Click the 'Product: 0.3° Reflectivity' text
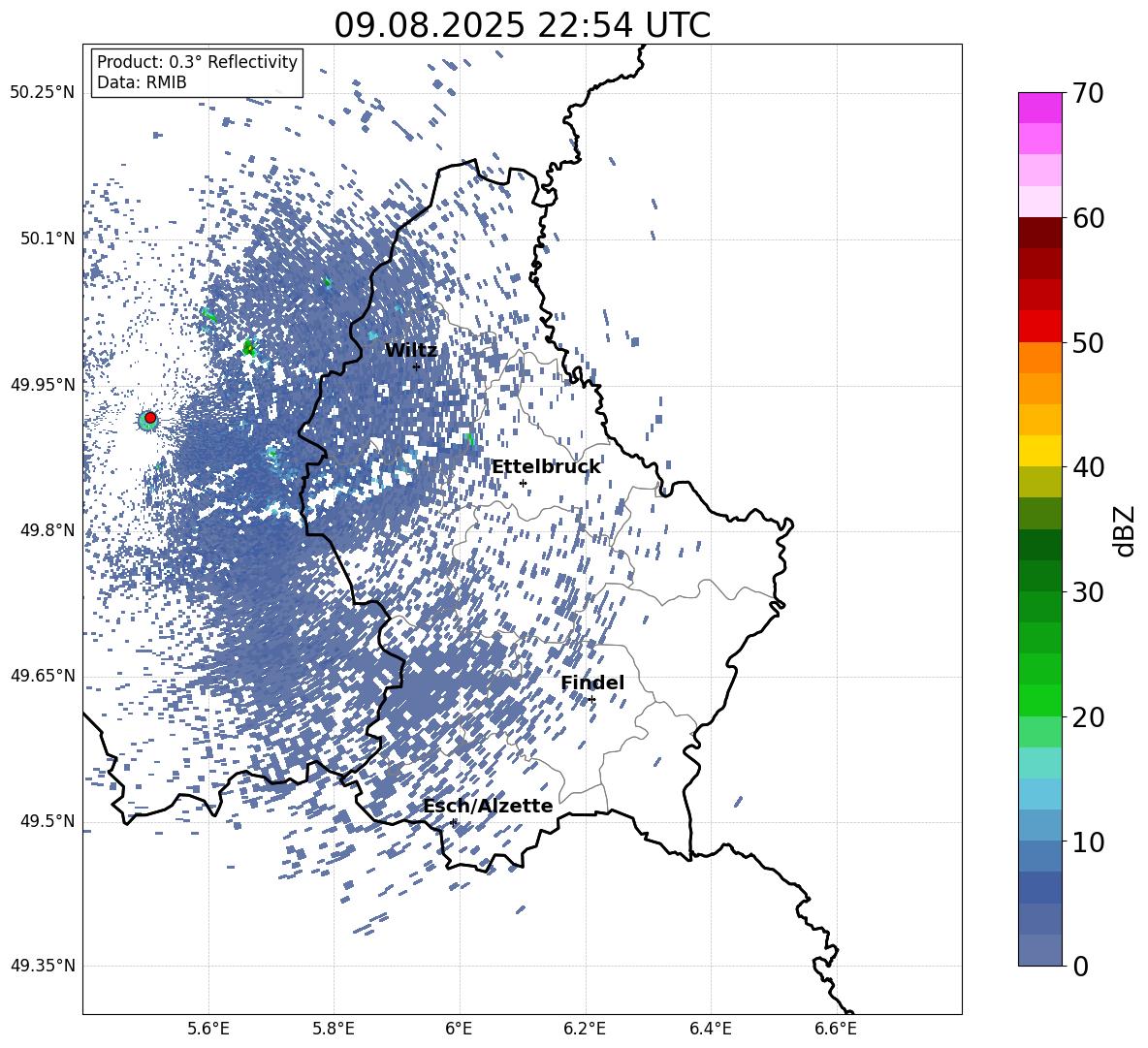 197,62
